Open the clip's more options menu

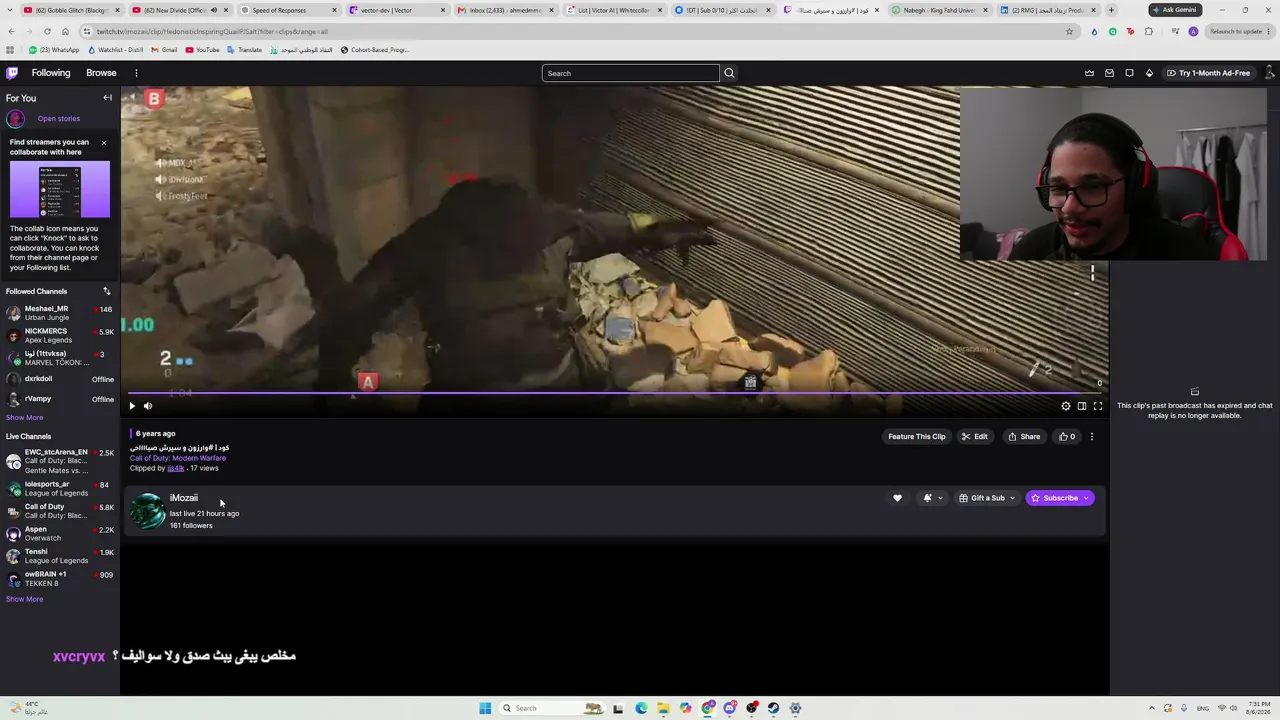click(1092, 437)
